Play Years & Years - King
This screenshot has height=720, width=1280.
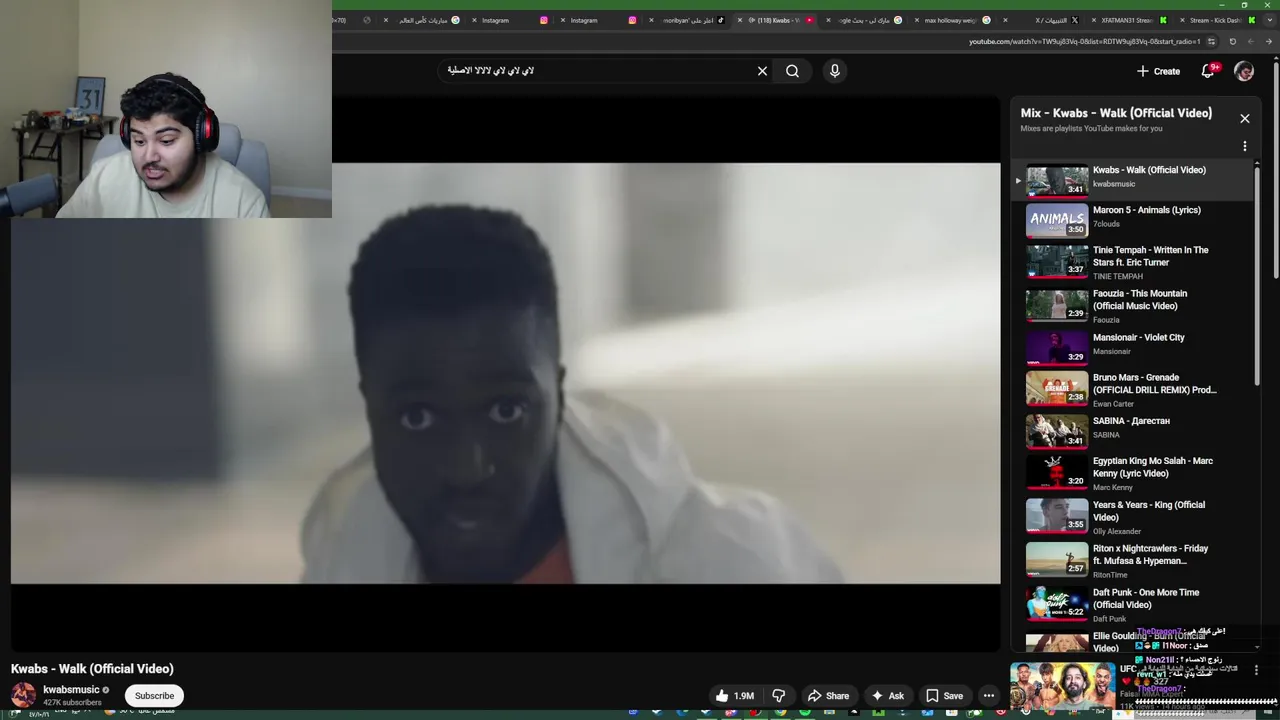pyautogui.click(x=1149, y=511)
